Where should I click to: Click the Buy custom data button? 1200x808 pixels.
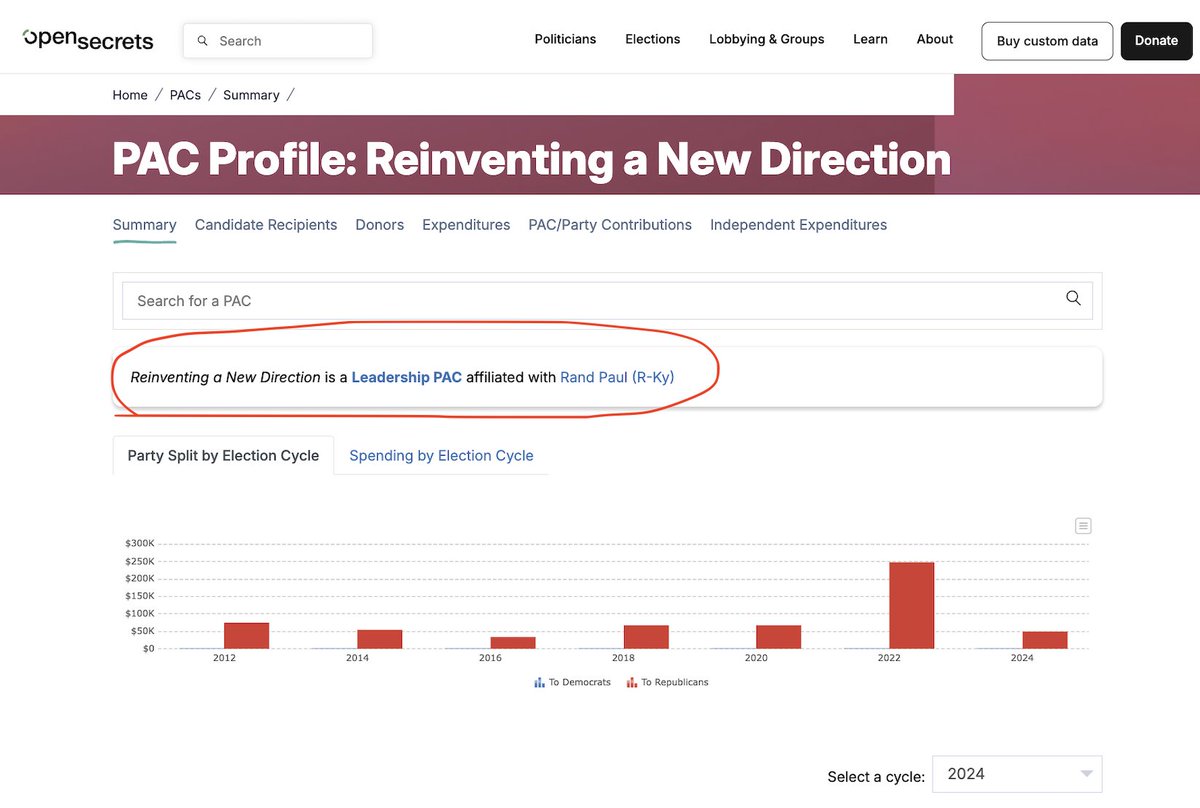click(1047, 41)
